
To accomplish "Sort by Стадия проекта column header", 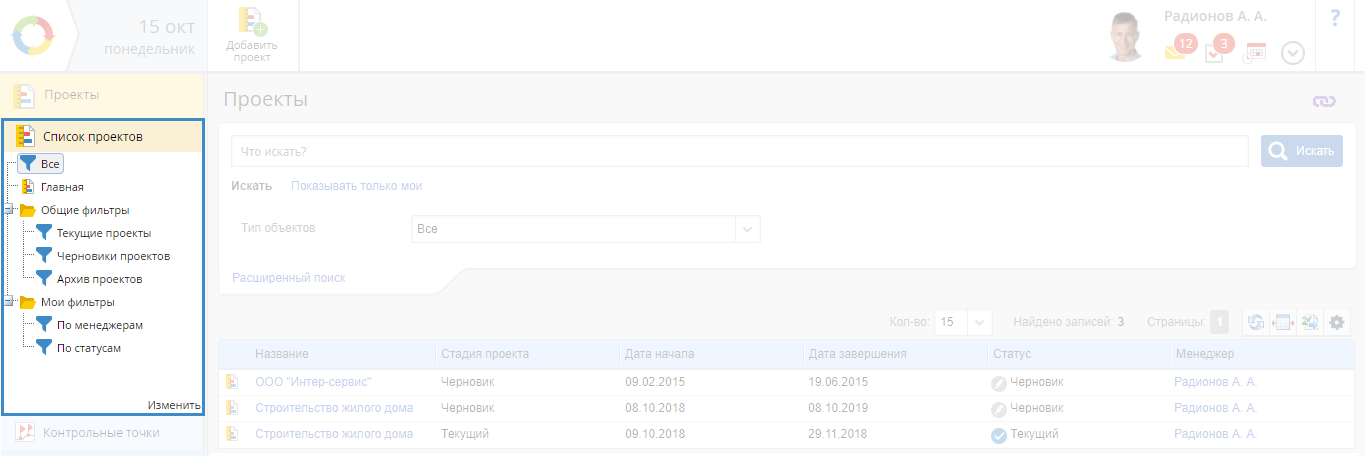I will click(485, 354).
